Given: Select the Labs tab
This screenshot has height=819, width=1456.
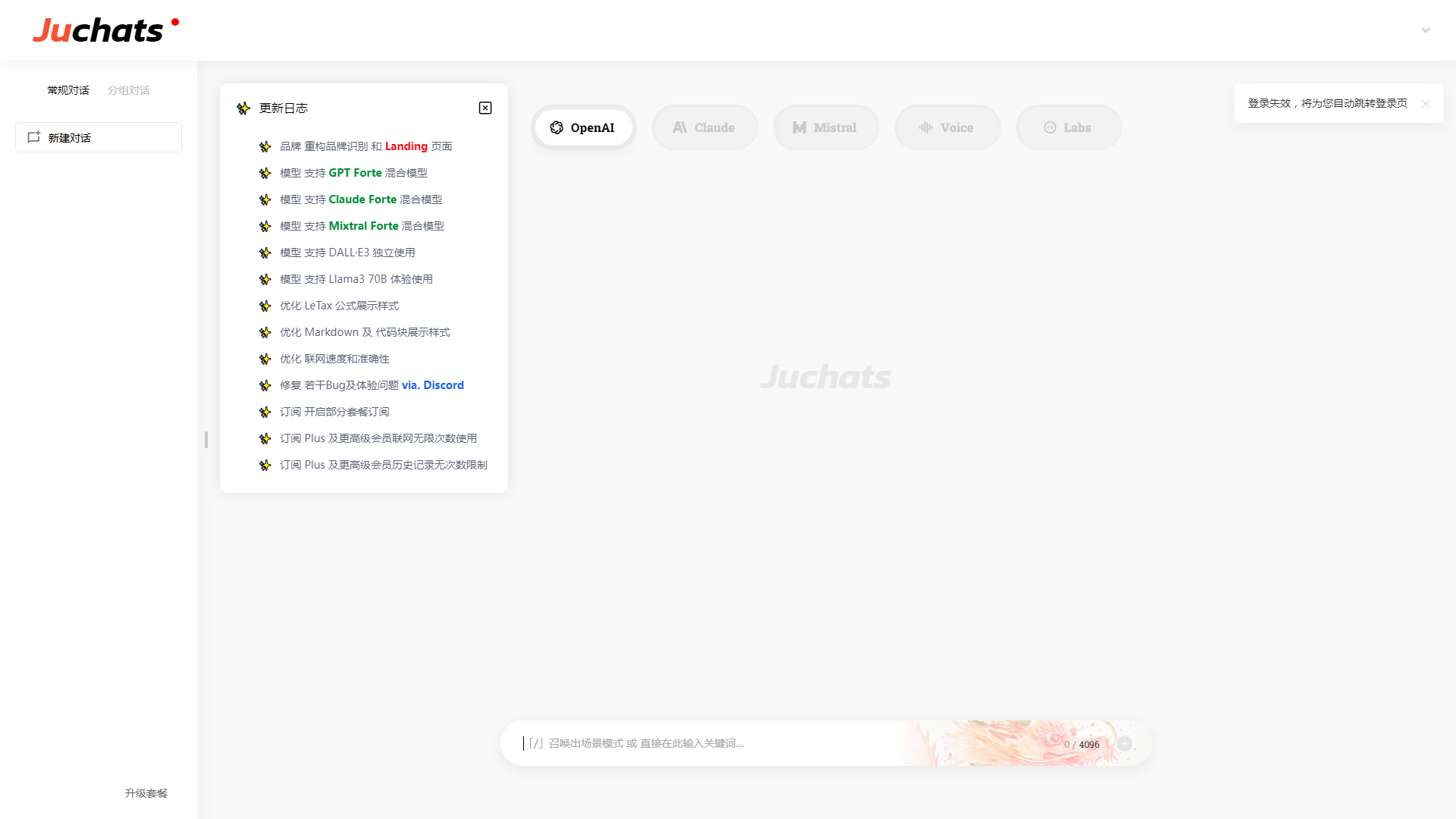Looking at the screenshot, I should pyautogui.click(x=1069, y=127).
